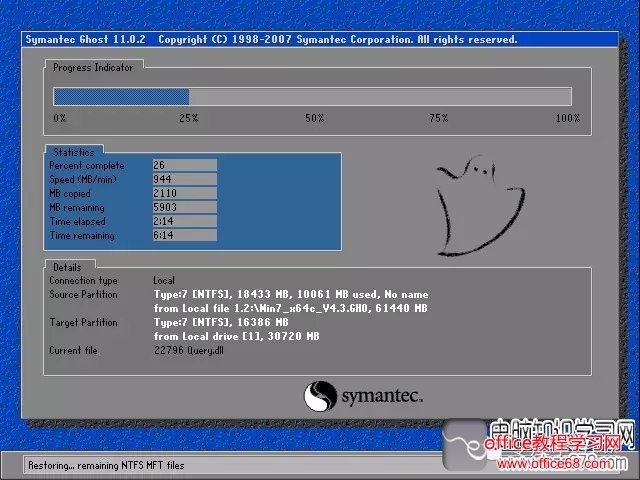Click the 50% progress marker label
Screen dimensions: 640x480
click(x=314, y=118)
